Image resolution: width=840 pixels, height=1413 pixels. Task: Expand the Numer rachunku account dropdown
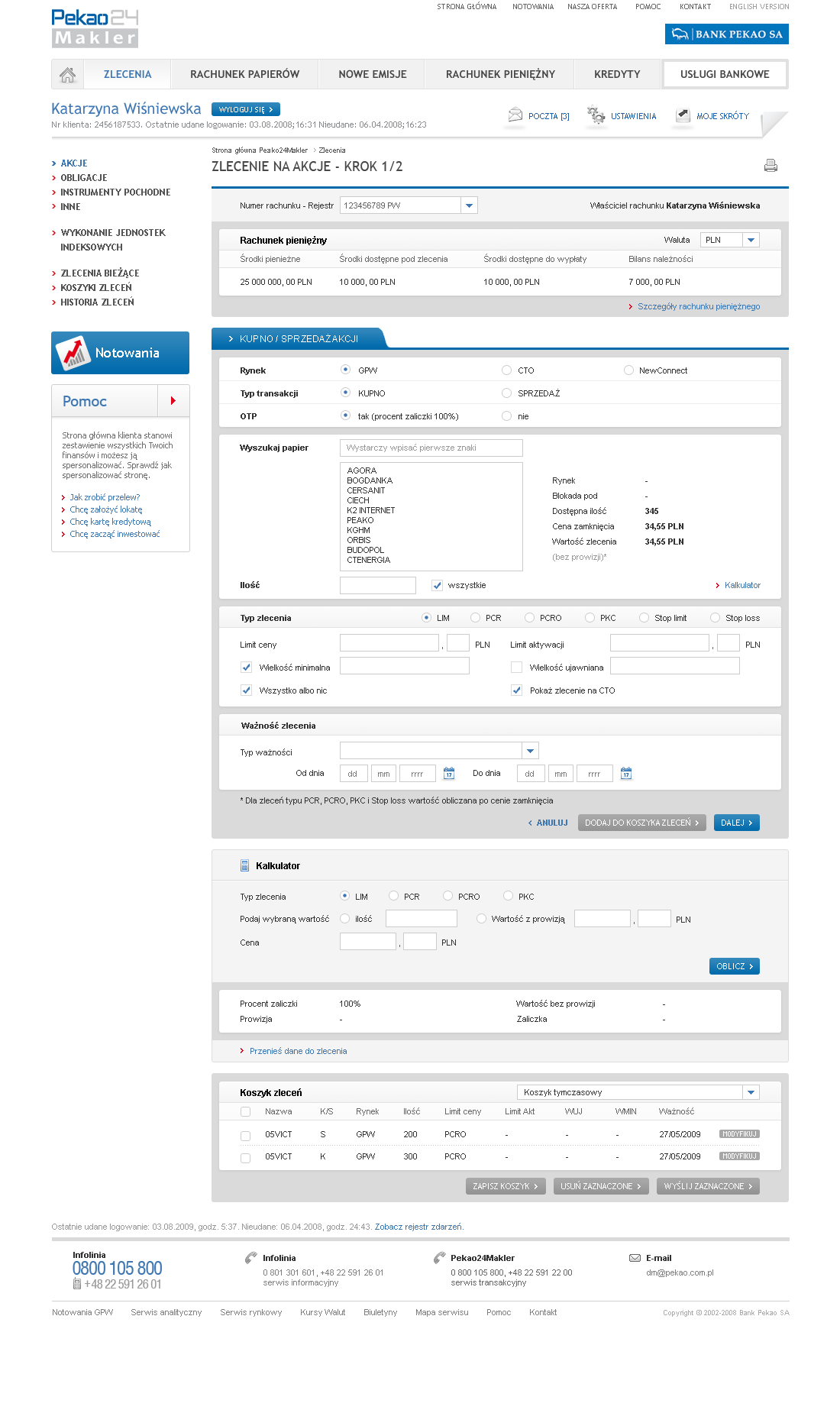469,205
